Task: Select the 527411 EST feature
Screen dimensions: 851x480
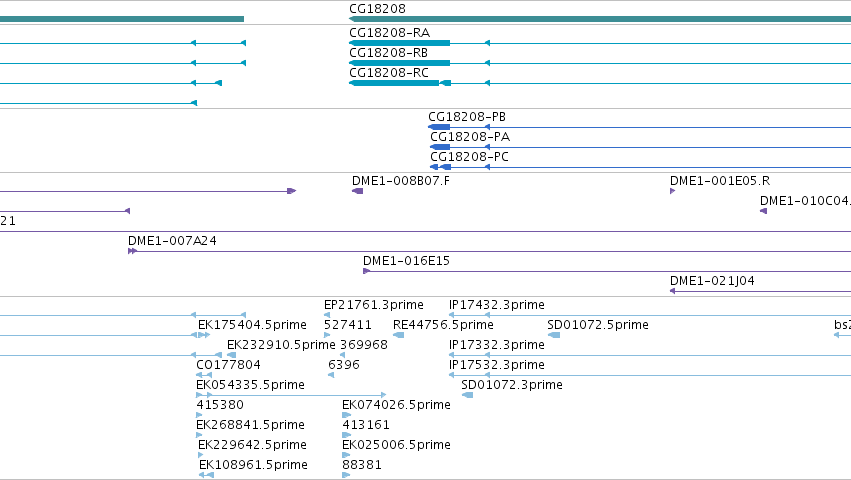Action: [327, 335]
